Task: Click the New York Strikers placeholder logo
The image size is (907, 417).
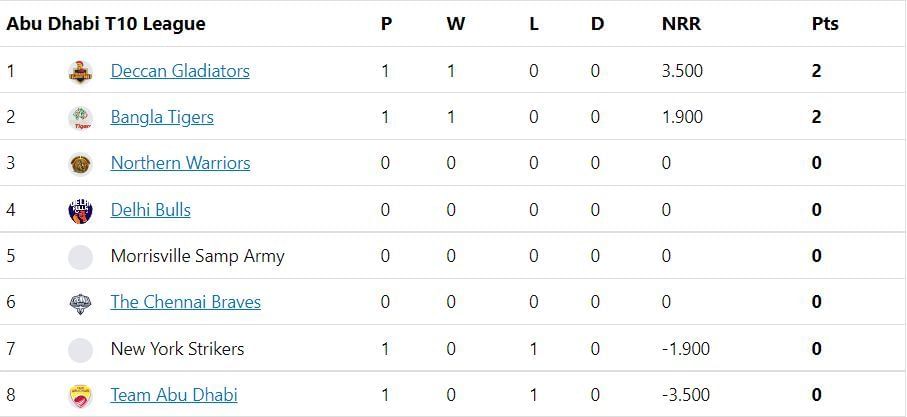Action: coord(80,349)
